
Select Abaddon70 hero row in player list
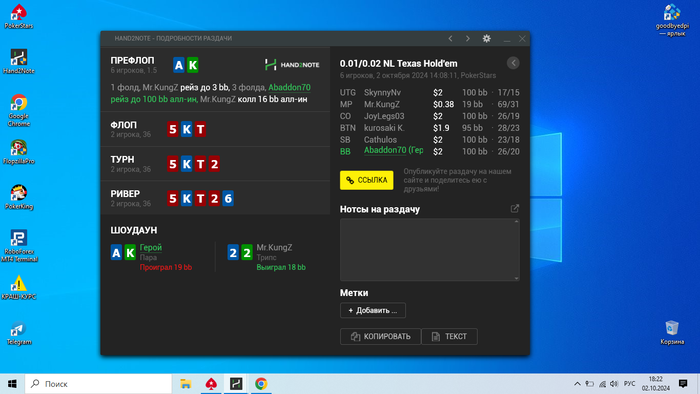[x=429, y=151]
